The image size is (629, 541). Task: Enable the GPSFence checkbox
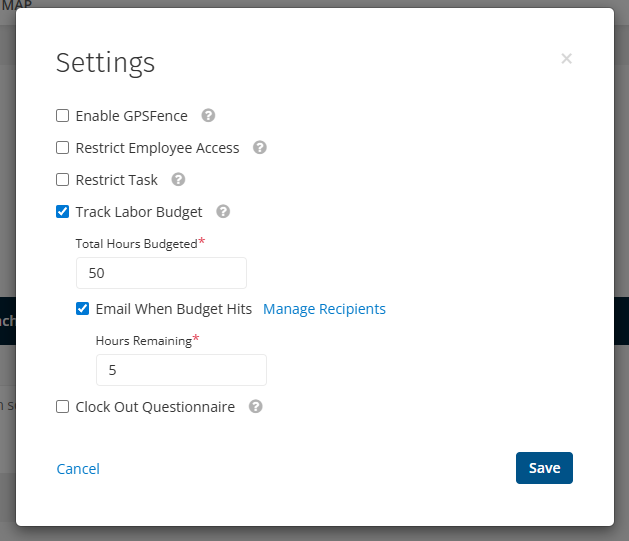coord(63,116)
